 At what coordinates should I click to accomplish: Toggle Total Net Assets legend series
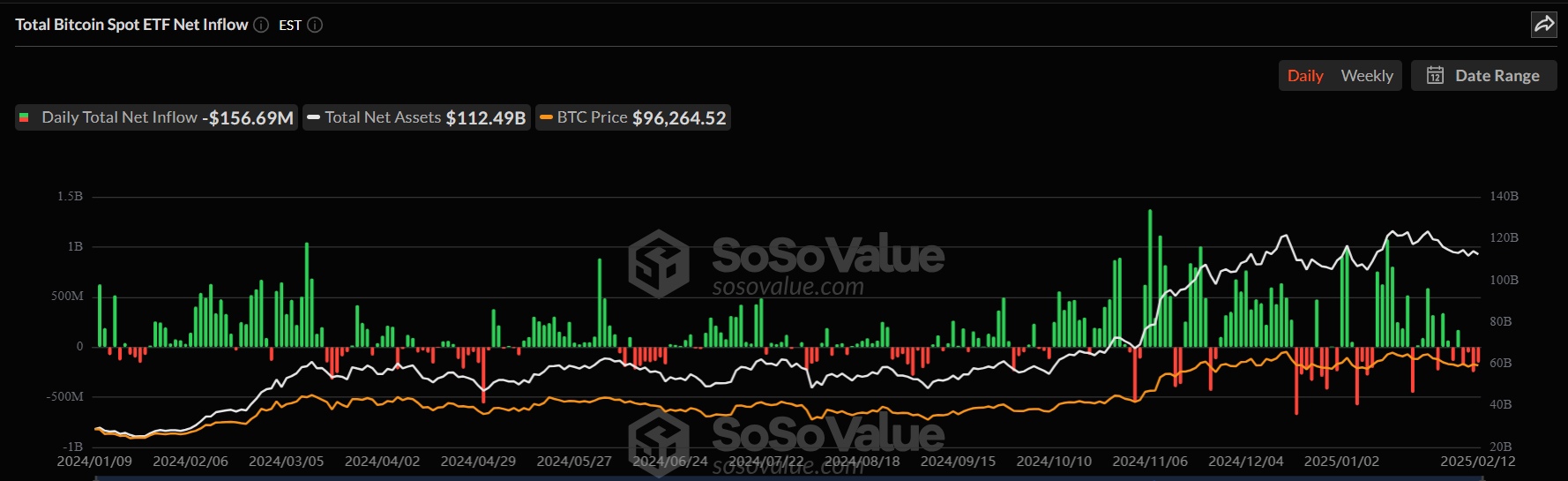[x=416, y=117]
